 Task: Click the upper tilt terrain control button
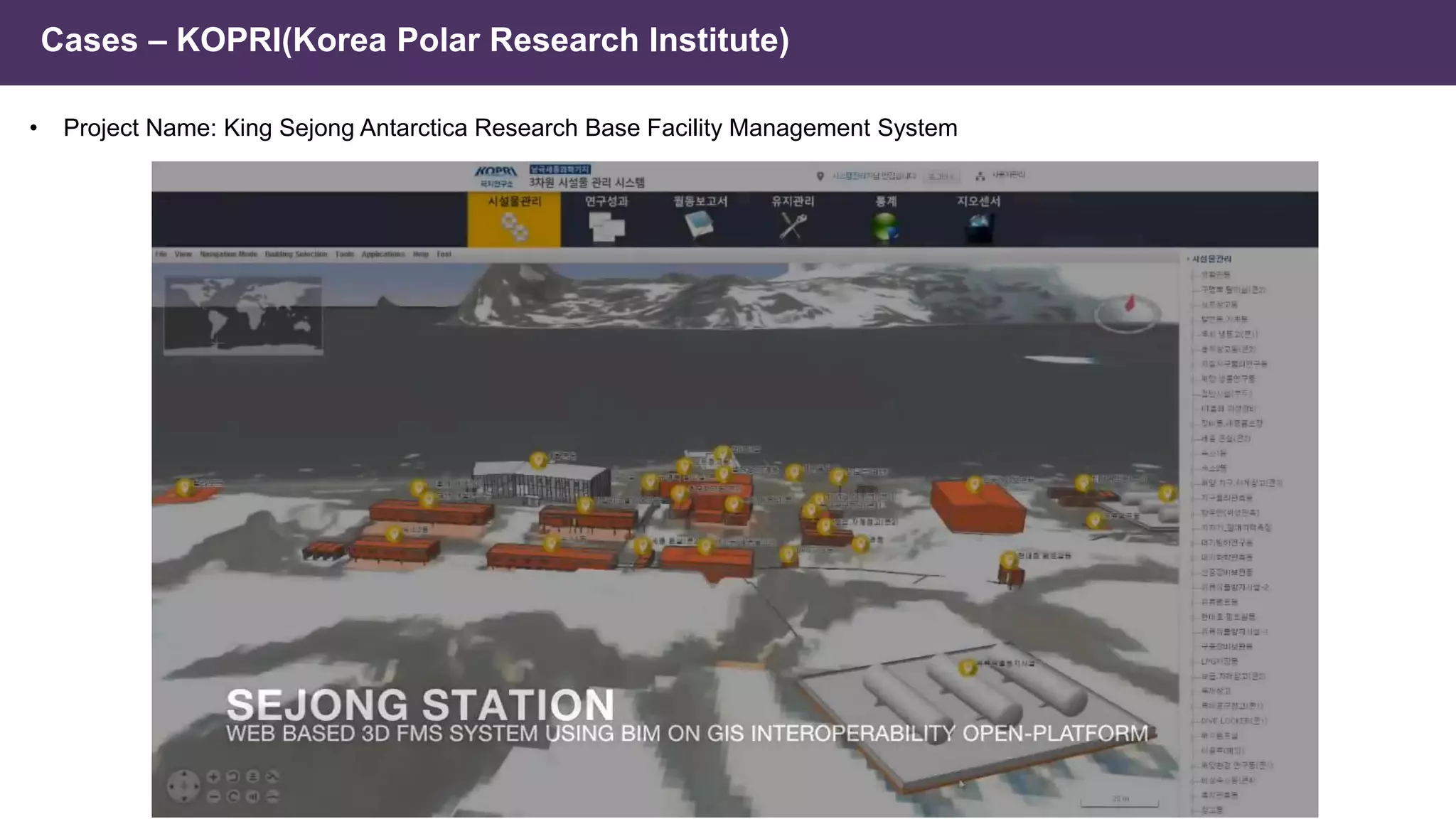click(x=273, y=777)
